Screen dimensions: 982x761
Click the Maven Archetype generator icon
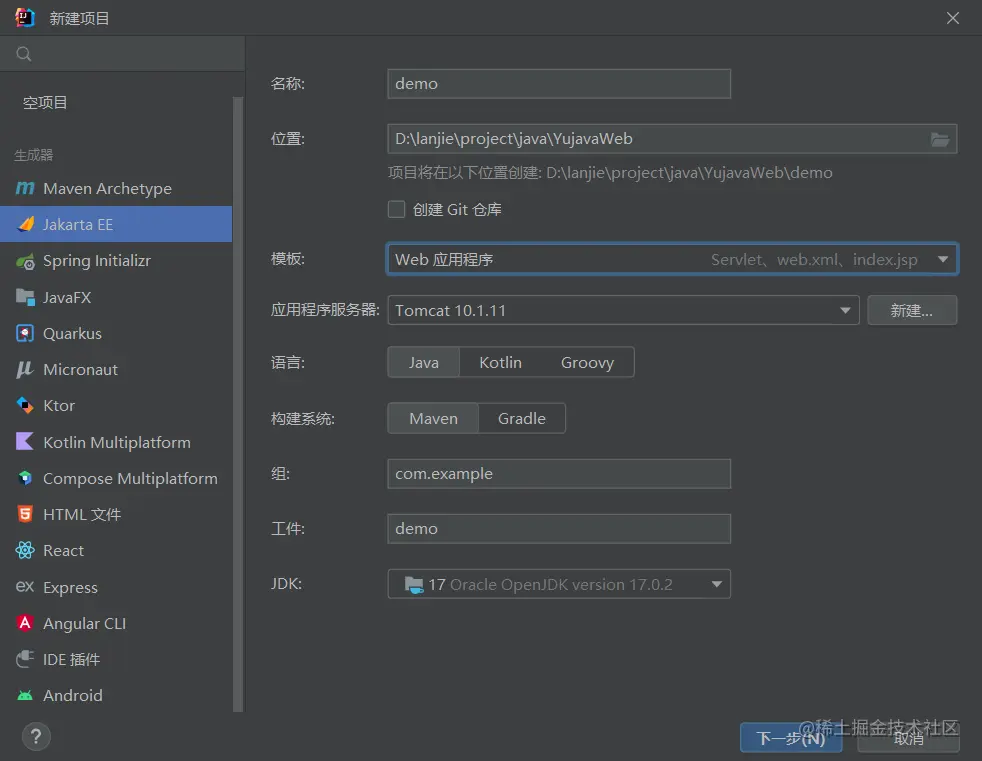(25, 188)
